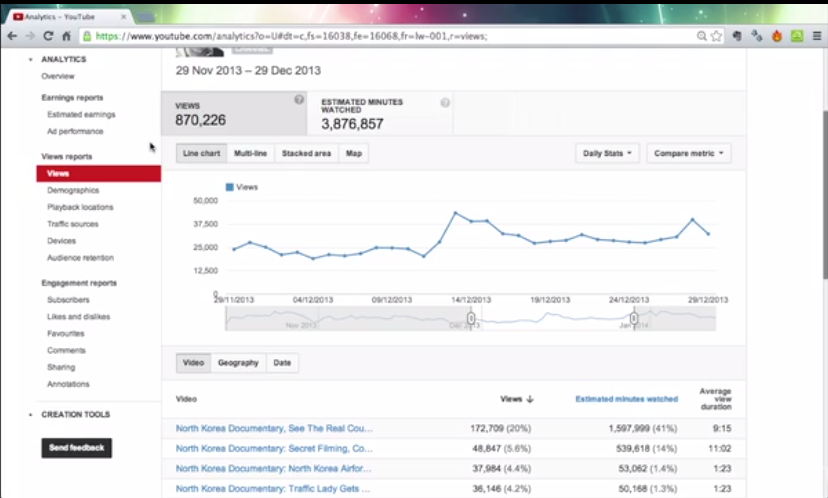This screenshot has width=828, height=498.
Task: Click the Send feedback button
Action: 77,448
